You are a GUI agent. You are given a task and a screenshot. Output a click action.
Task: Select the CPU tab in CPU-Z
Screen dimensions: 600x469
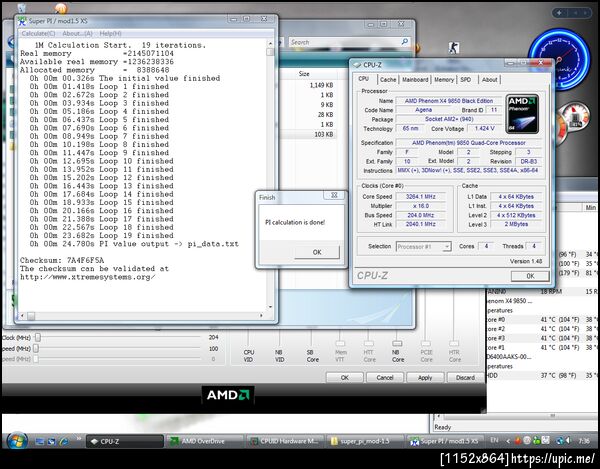coord(364,79)
